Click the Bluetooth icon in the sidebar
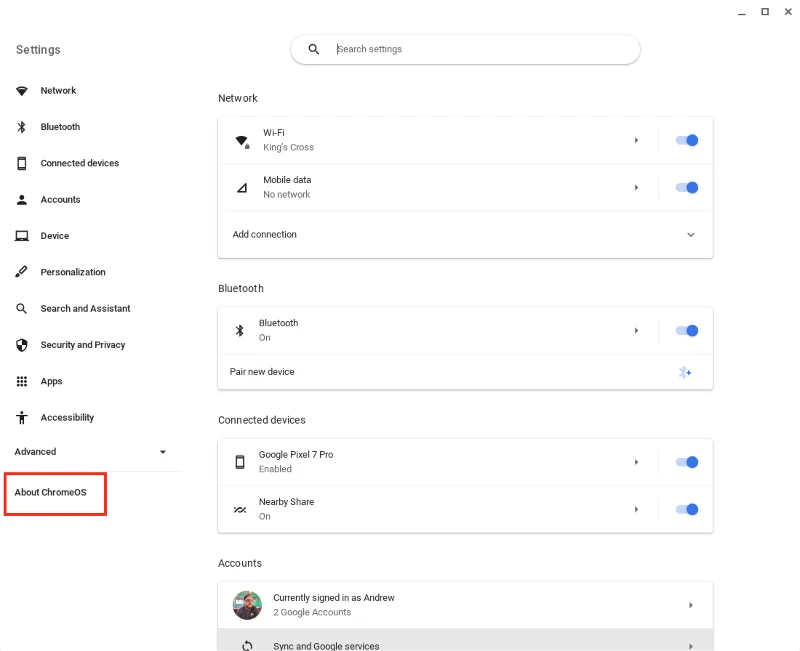Screen dimensions: 800x651 click(x=22, y=126)
